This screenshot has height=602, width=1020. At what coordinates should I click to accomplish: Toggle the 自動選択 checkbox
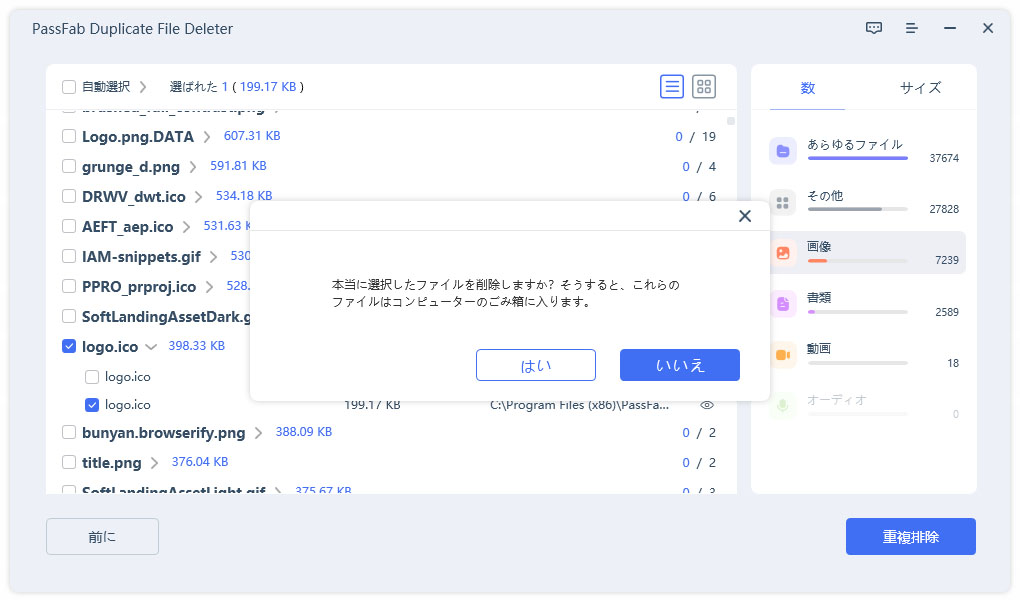point(68,87)
